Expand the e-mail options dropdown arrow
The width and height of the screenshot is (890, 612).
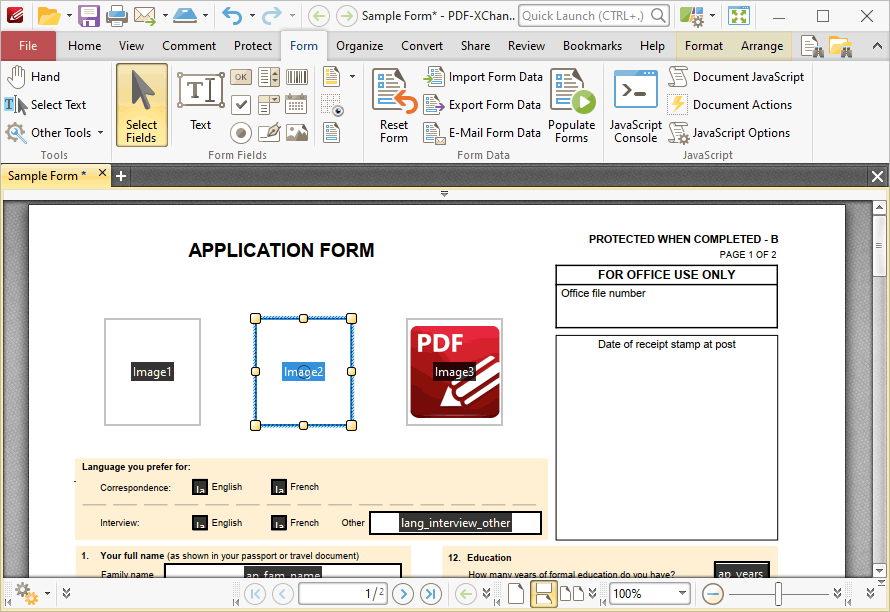165,15
